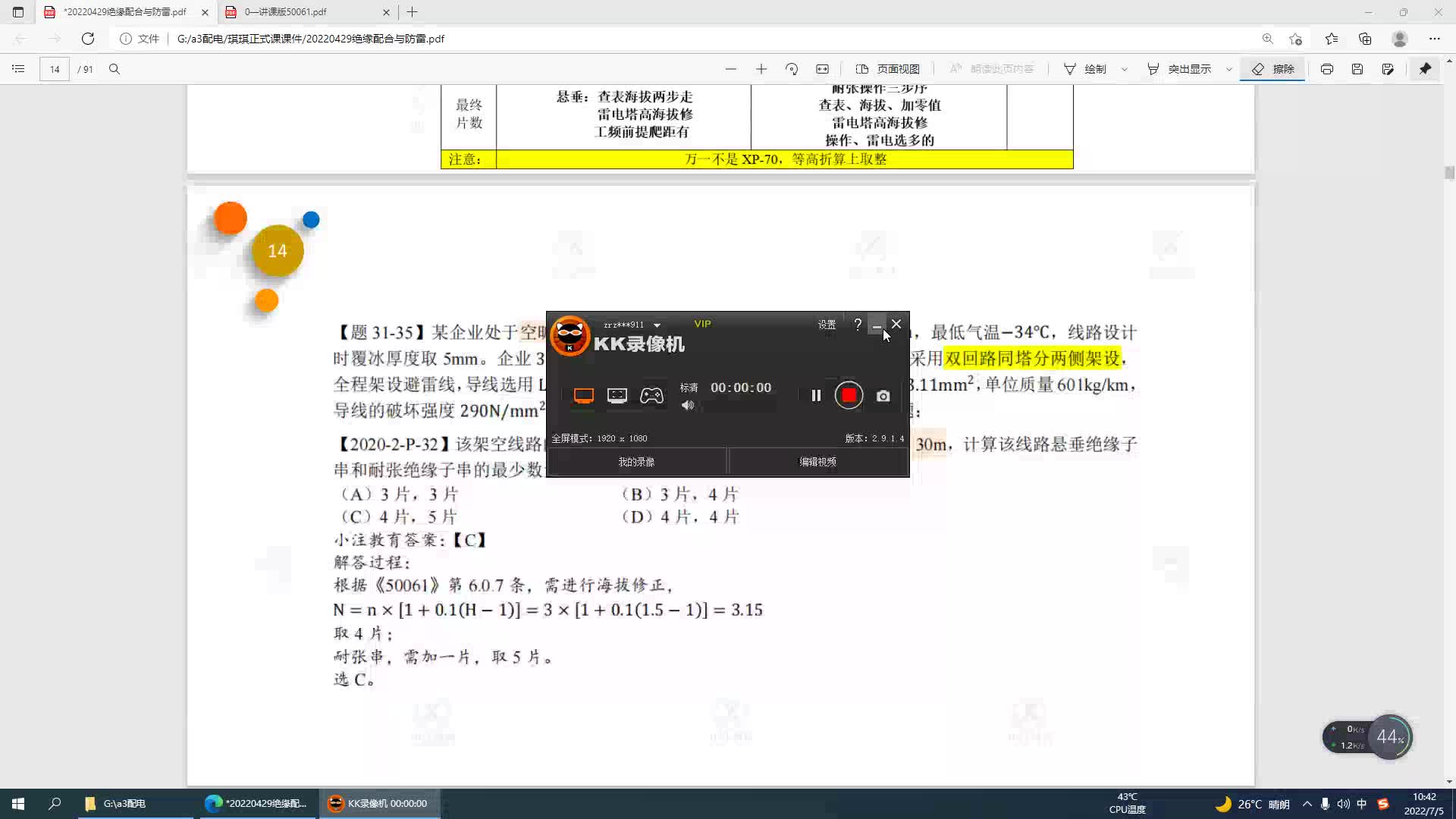Select full-screen recording mode icon
Screen dimensions: 1456x819
[583, 395]
